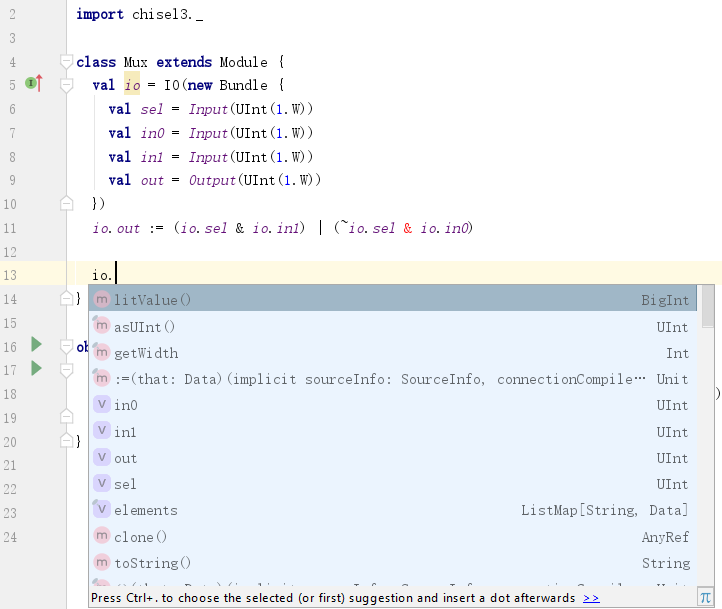Click the sel declaration on line 6

152,109
